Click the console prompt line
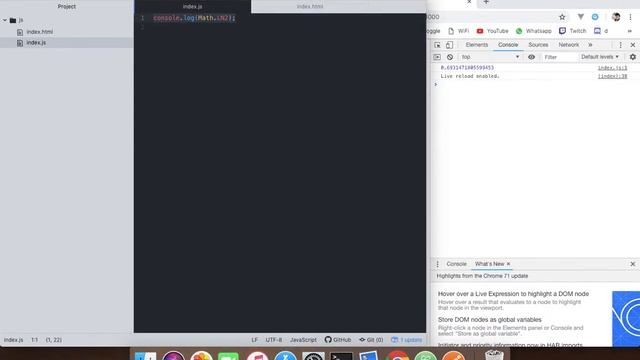The image size is (640, 360). [535, 84]
